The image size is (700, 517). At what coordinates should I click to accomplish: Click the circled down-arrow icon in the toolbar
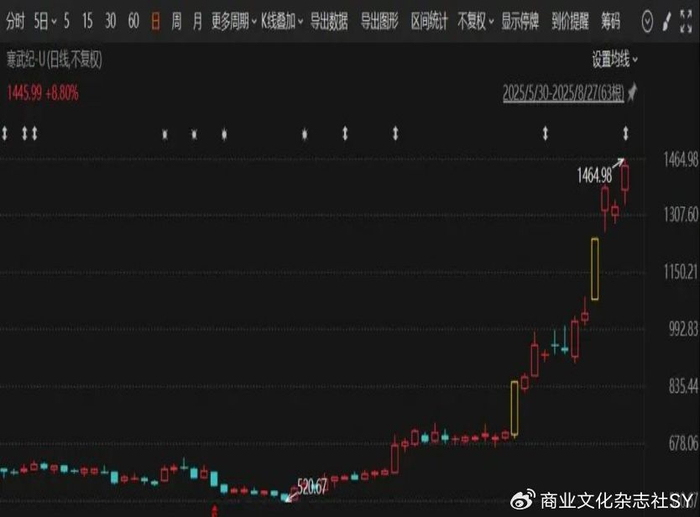(647, 21)
